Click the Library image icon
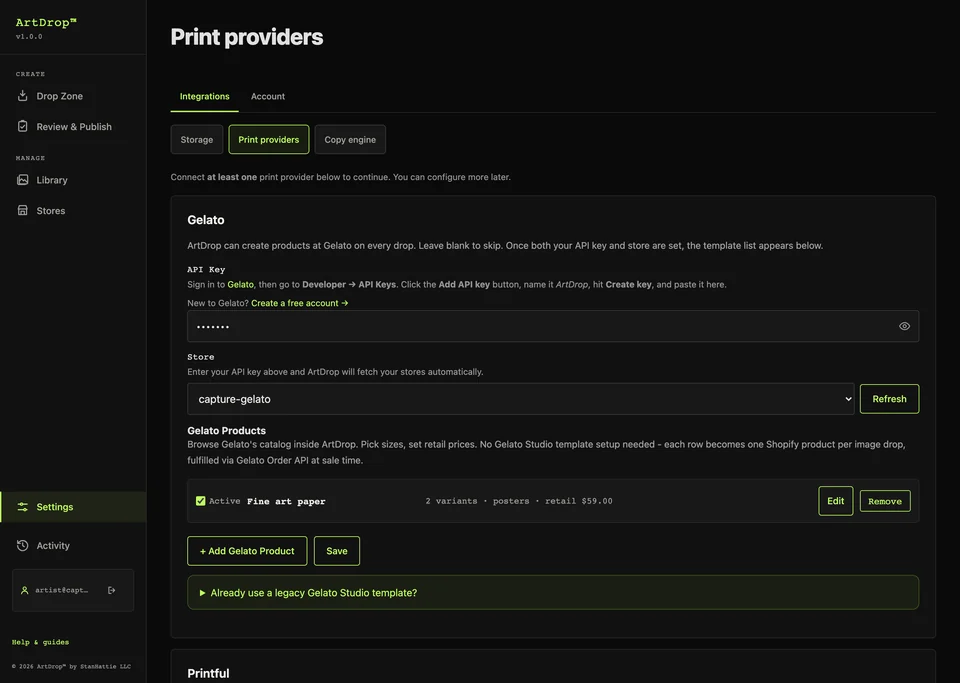The image size is (960, 683). (x=23, y=179)
